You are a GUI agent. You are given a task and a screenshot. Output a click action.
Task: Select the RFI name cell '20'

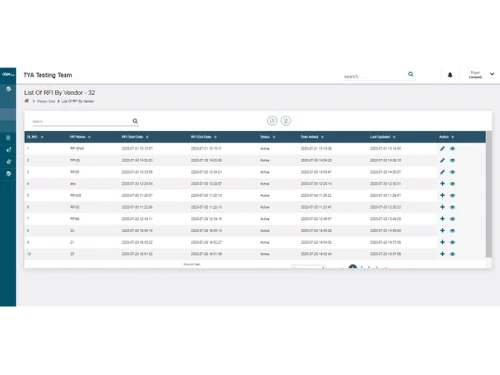click(72, 254)
